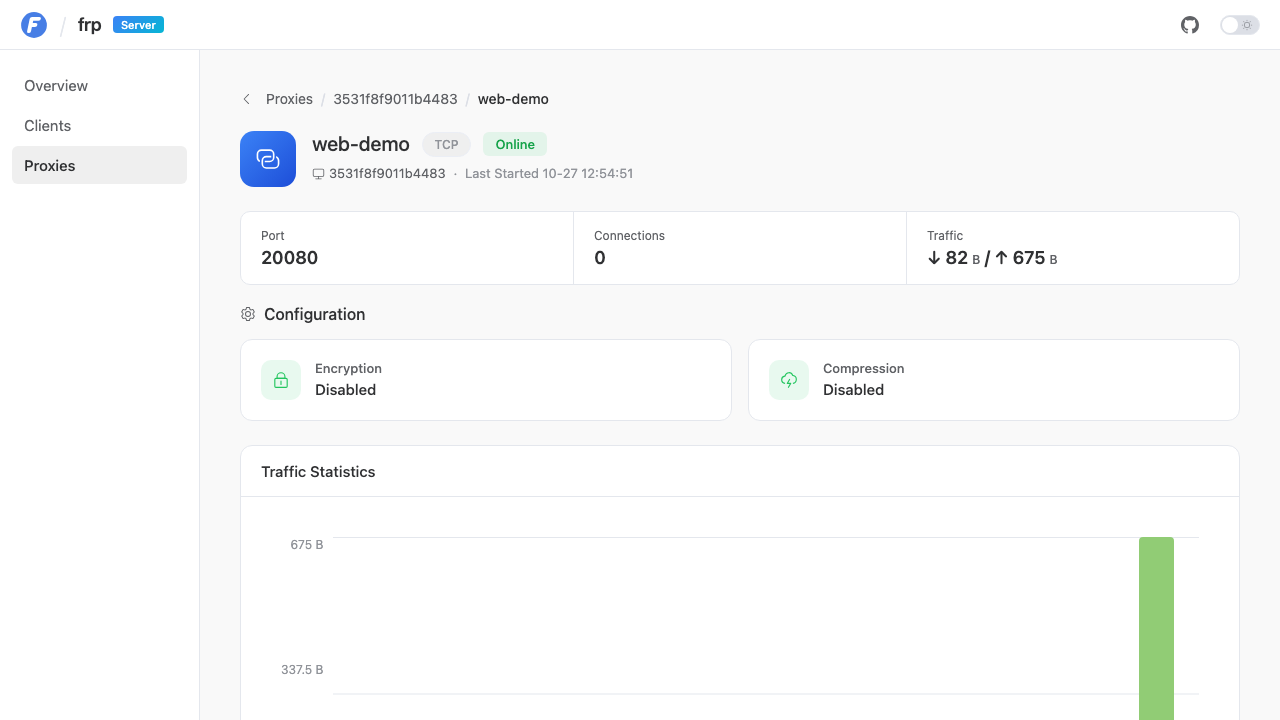Click the monitor icon beside client ID

(319, 174)
